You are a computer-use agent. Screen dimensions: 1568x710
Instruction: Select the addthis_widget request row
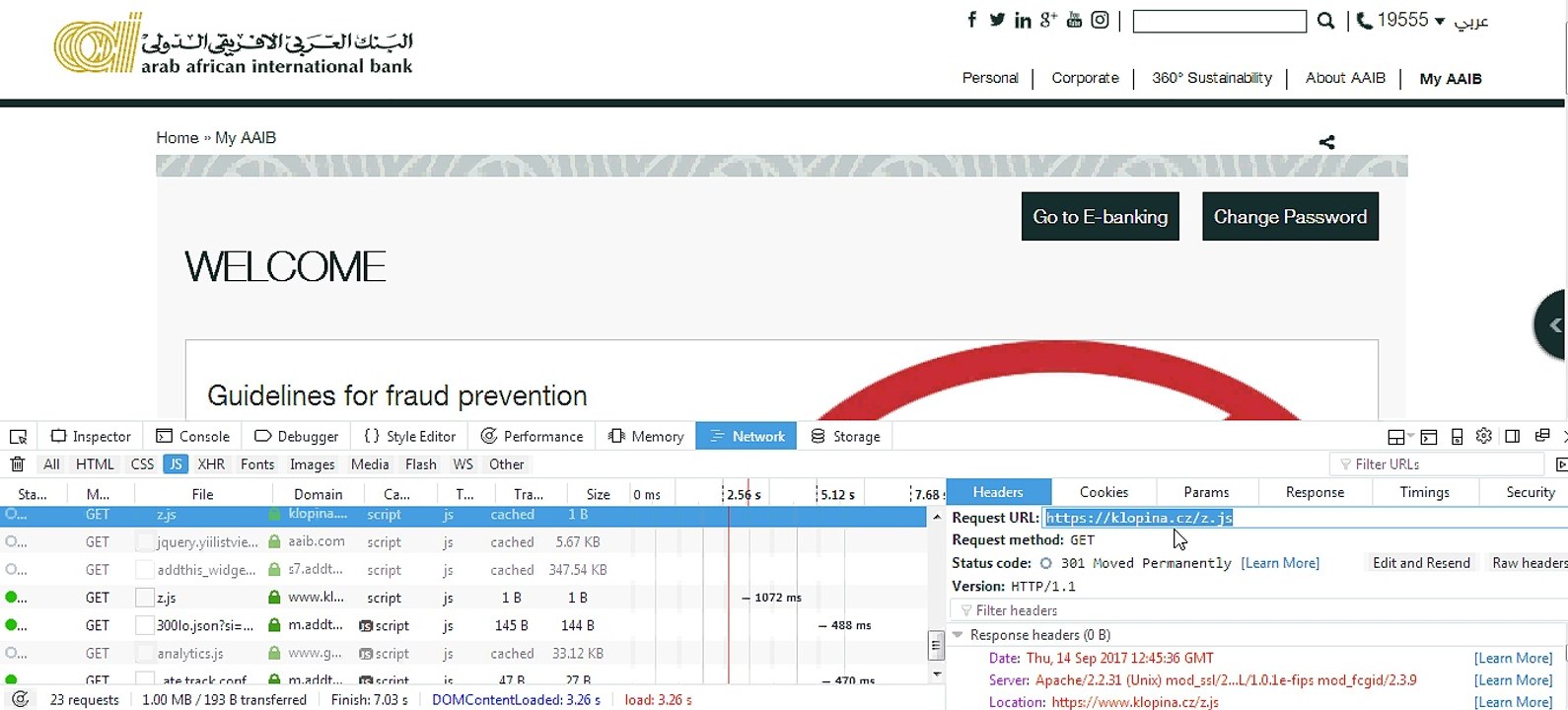(x=463, y=569)
